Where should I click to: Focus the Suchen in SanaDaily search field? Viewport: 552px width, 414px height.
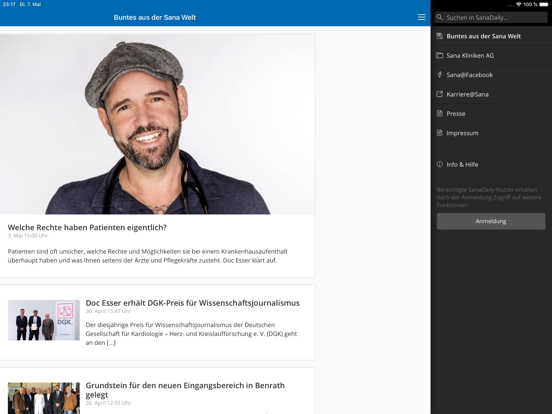(x=491, y=17)
